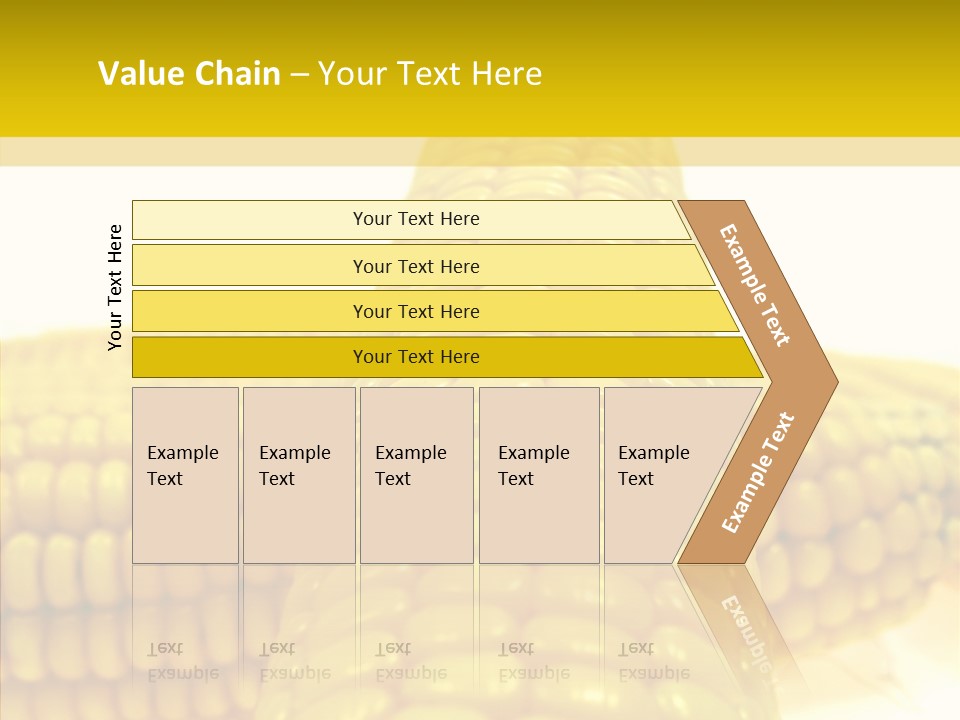
Task: Click the darkest gold "Your Text Here" bar
Action: point(415,357)
